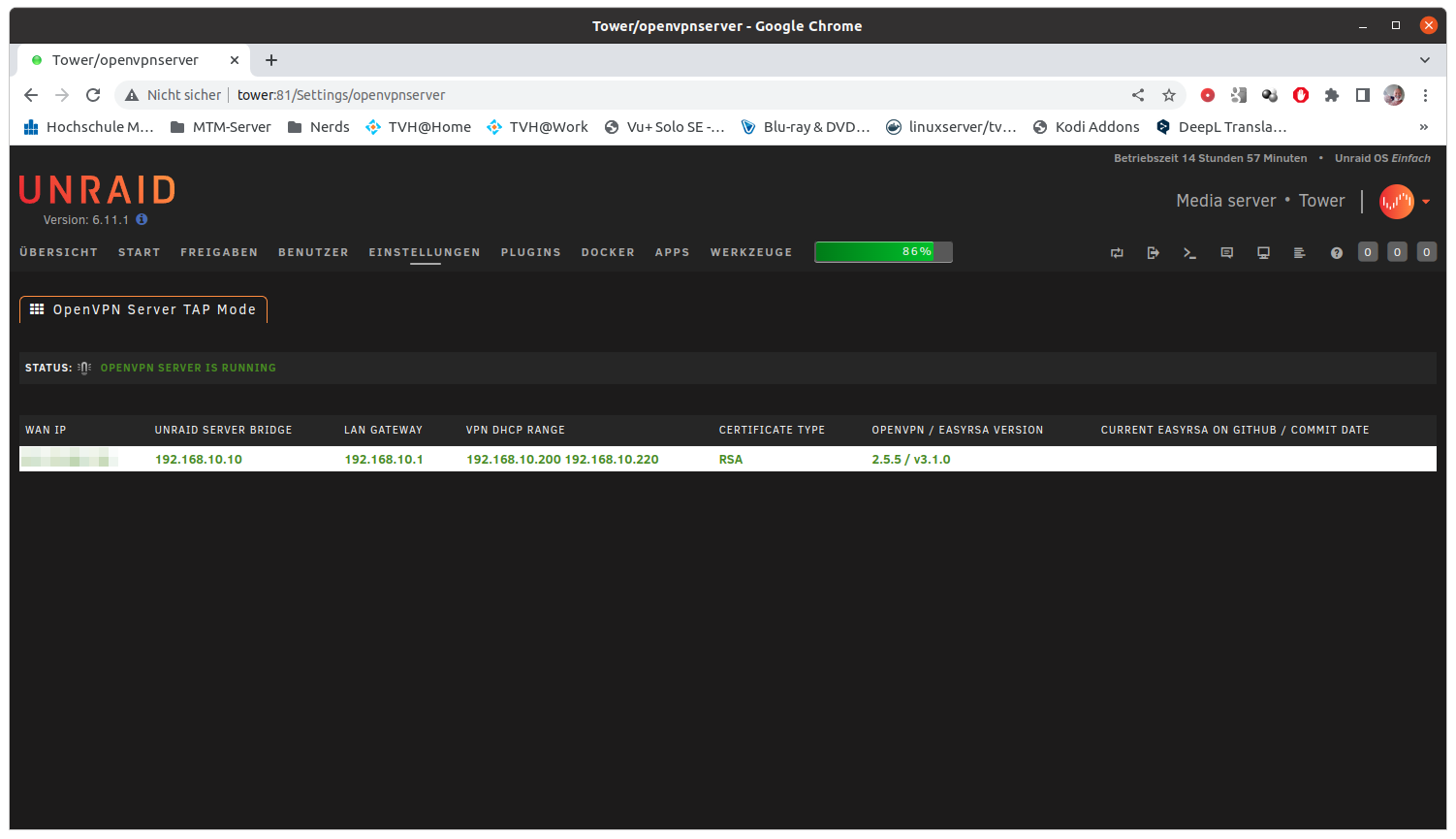Click the status icon beside OPENVPN SERVER IS RUNNING
This screenshot has height=839, width=1456.
(x=84, y=368)
